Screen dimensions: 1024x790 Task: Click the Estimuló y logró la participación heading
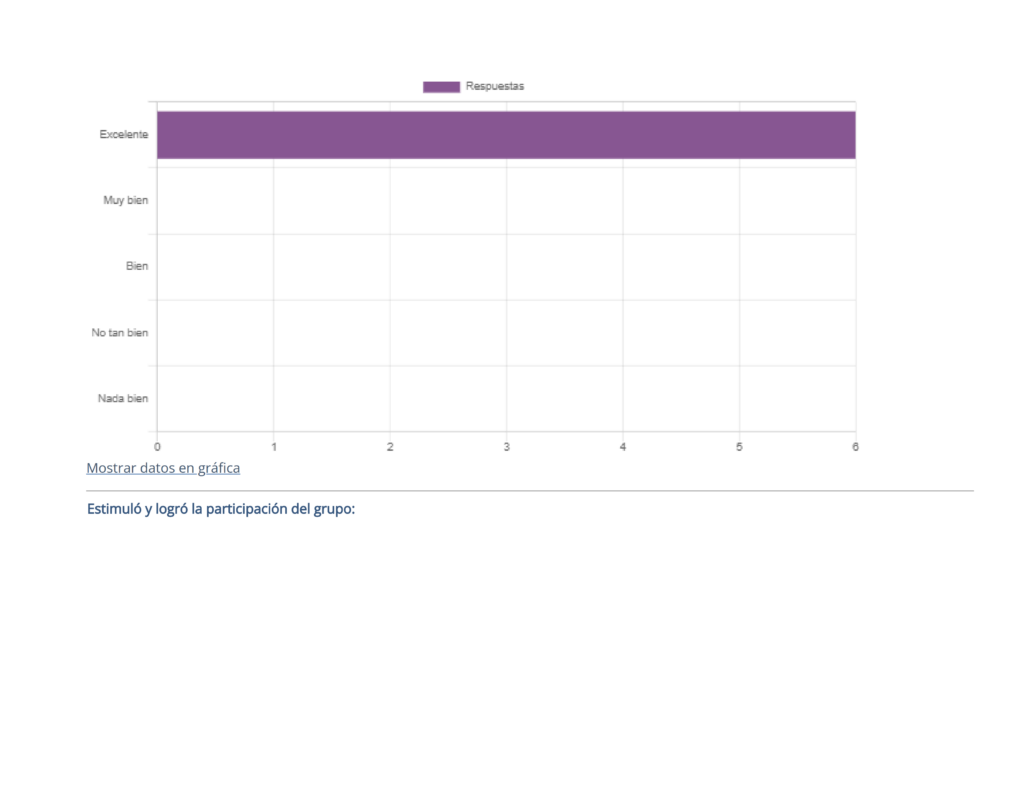pyautogui.click(x=221, y=509)
